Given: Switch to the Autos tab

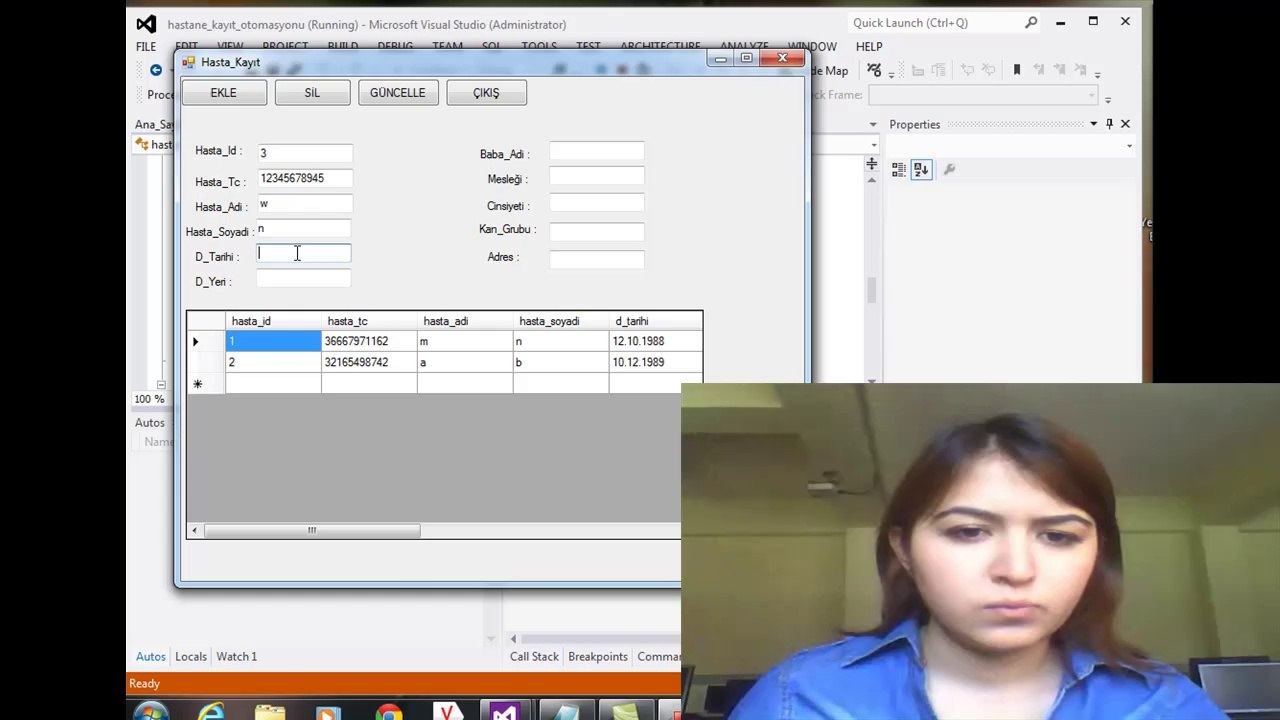Looking at the screenshot, I should pyautogui.click(x=151, y=657).
